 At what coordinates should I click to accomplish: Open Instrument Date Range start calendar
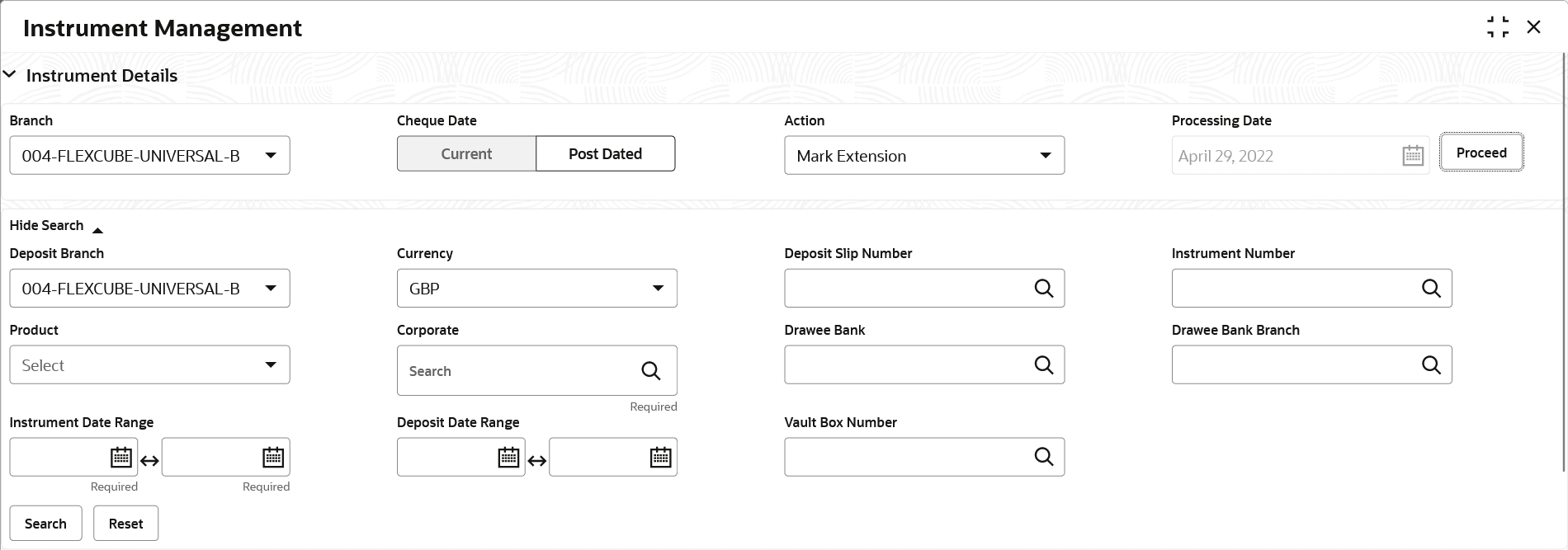click(x=120, y=457)
